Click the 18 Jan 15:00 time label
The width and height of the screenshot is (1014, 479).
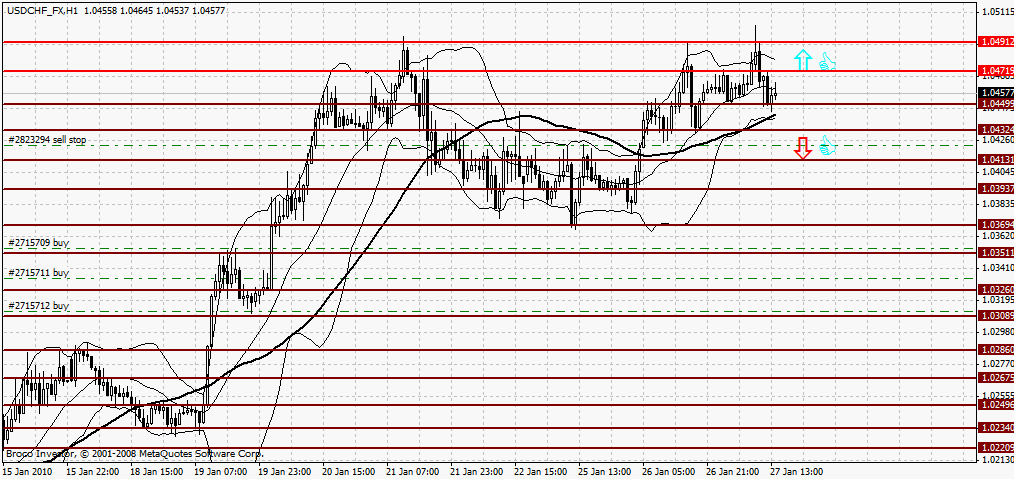coord(155,473)
